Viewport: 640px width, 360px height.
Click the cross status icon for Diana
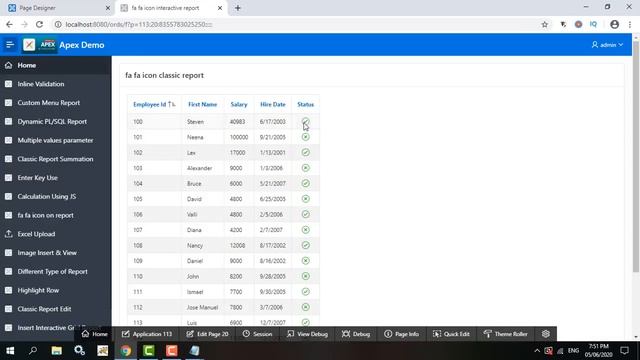(305, 230)
